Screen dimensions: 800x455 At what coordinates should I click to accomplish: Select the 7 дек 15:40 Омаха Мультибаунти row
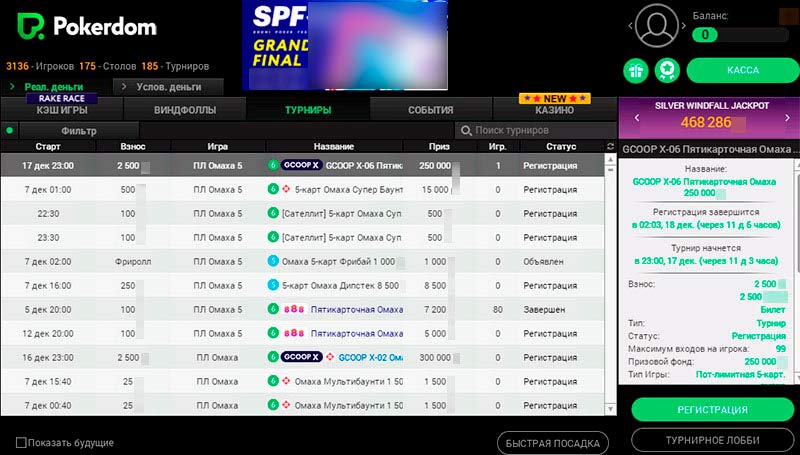coord(302,381)
